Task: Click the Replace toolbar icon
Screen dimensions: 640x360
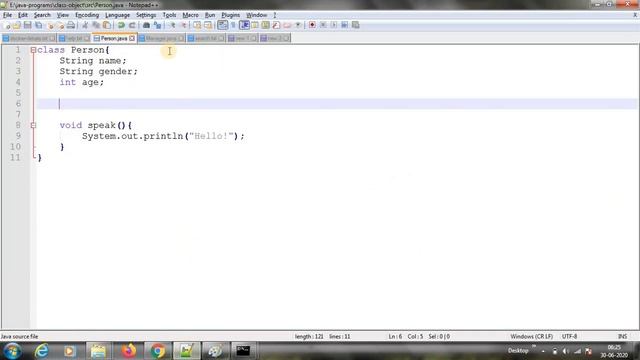Action: coord(157,25)
